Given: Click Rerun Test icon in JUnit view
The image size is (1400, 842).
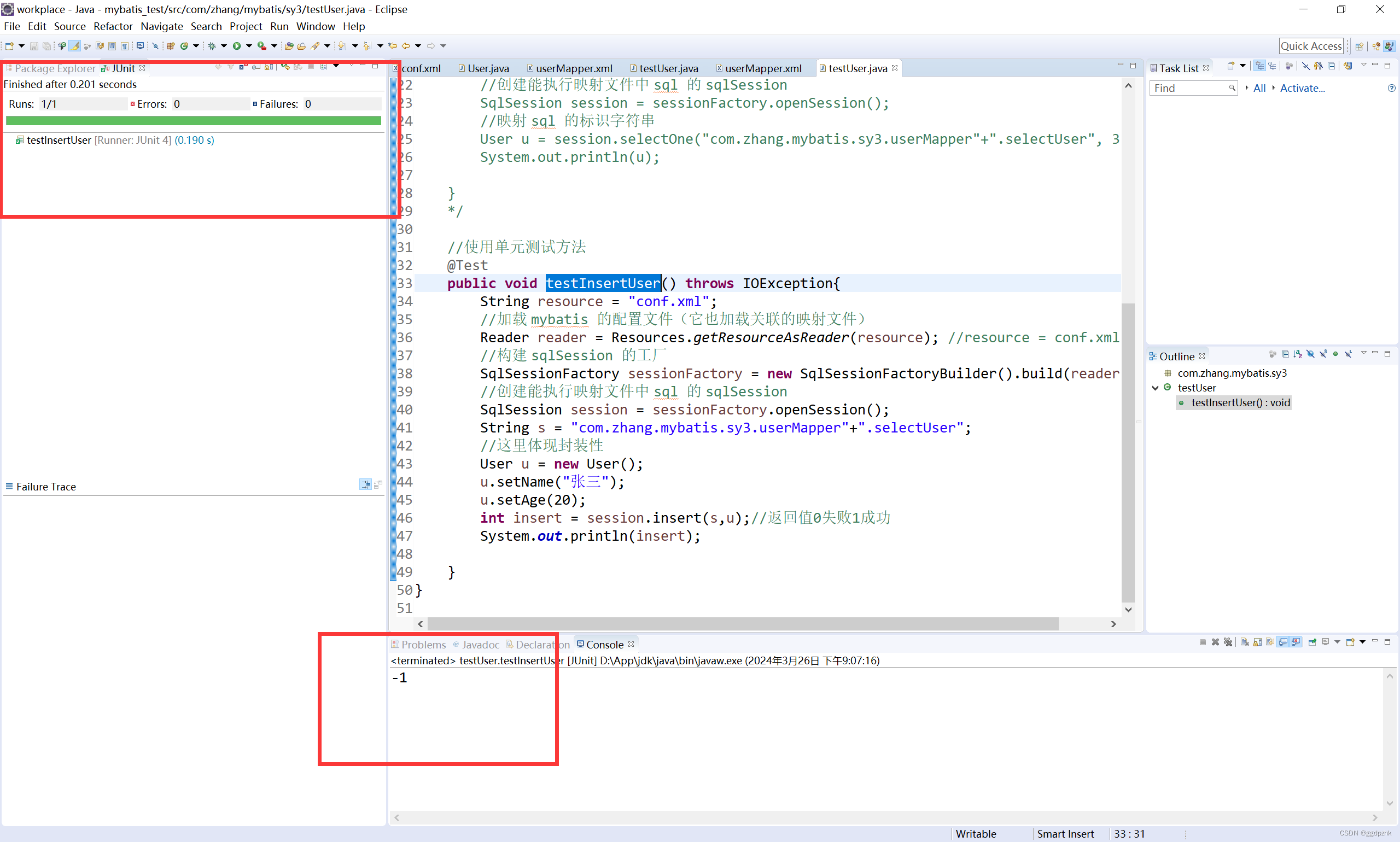Looking at the screenshot, I should [x=285, y=66].
